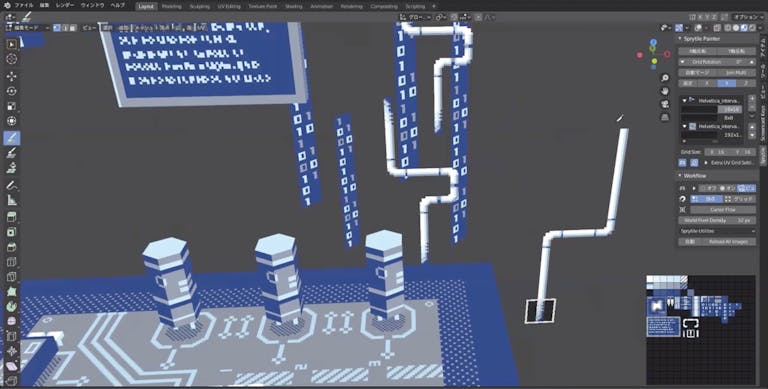Select the Select Box tool
This screenshot has height=389, width=768.
tap(12, 44)
